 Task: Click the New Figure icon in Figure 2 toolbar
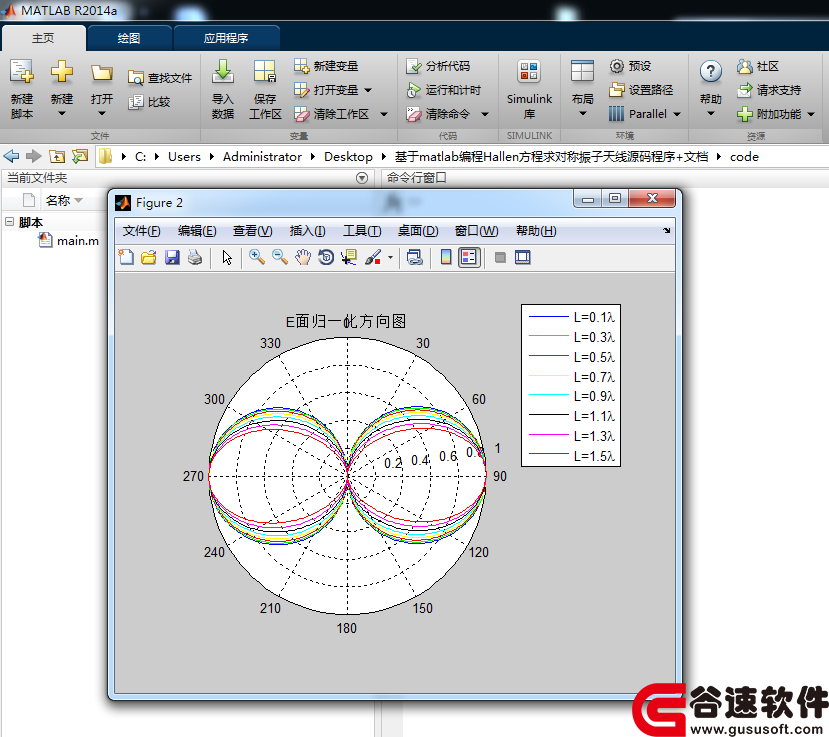pos(126,257)
